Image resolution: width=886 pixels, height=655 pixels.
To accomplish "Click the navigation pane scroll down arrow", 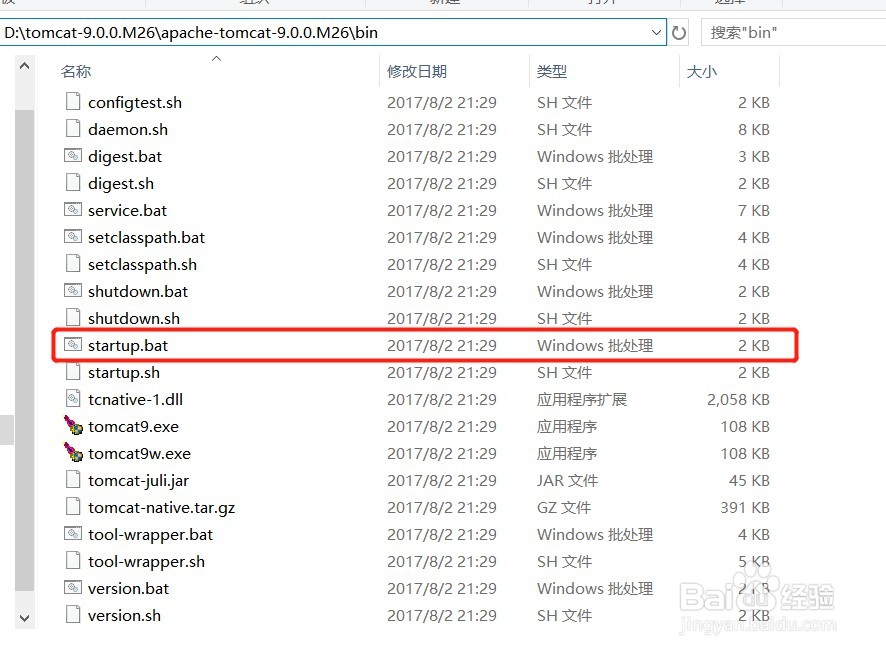I will (x=24, y=618).
